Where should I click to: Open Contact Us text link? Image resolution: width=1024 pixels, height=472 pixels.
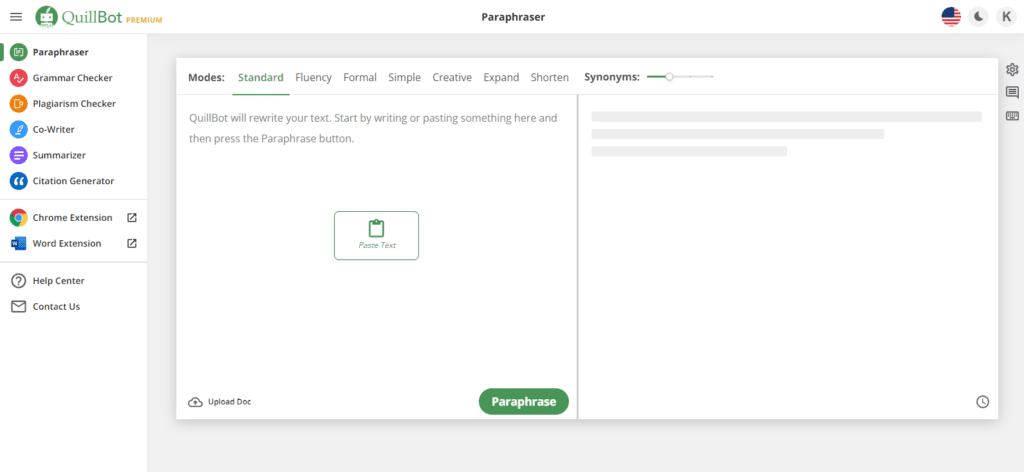pos(56,306)
